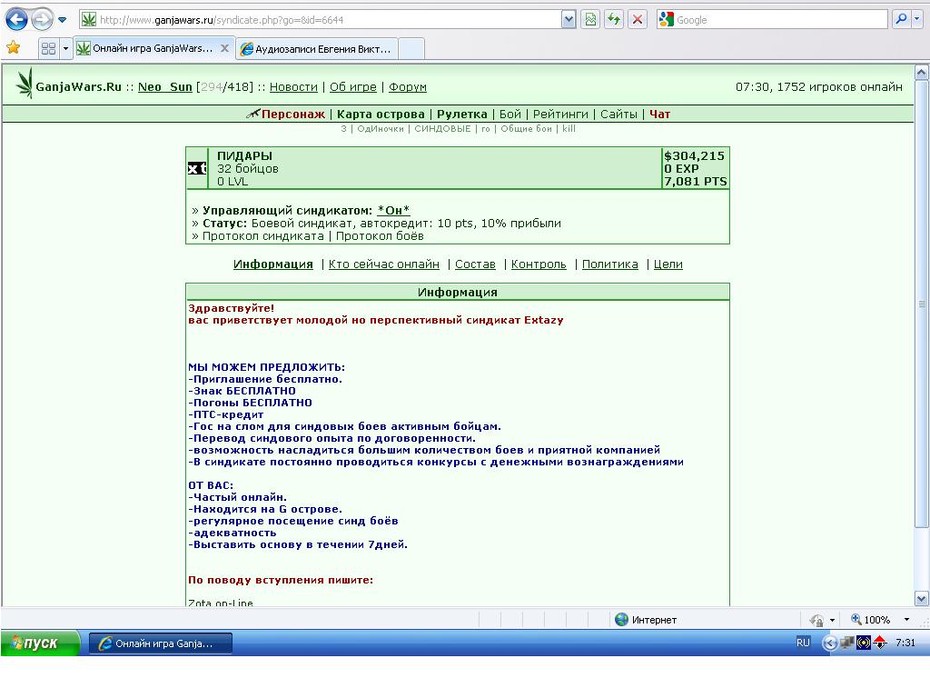The width and height of the screenshot is (930, 698).
Task: Click the red Stop loading icon
Action: [x=638, y=20]
